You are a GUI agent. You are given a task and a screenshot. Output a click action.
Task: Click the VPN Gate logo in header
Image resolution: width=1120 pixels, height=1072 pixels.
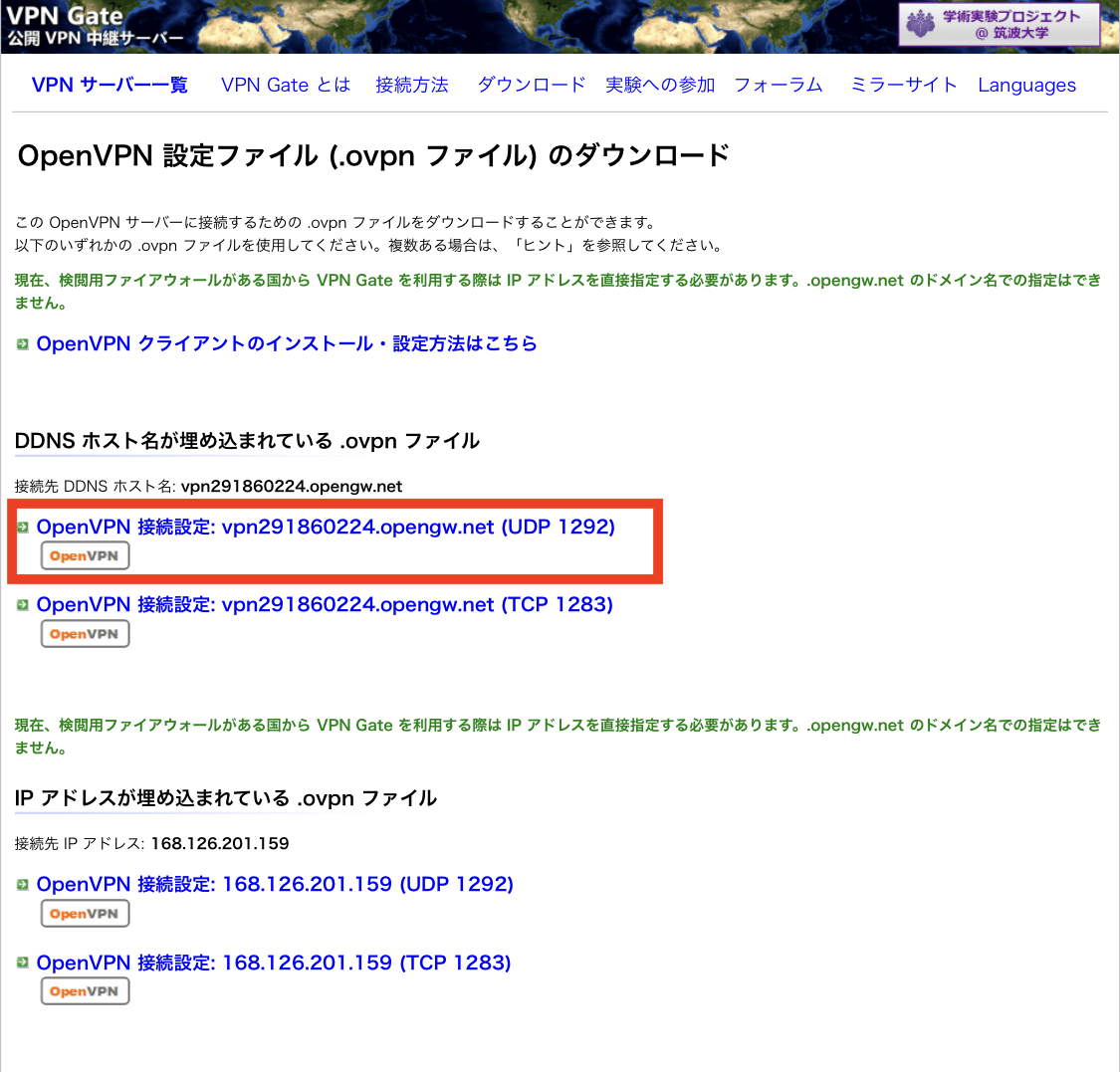click(95, 27)
